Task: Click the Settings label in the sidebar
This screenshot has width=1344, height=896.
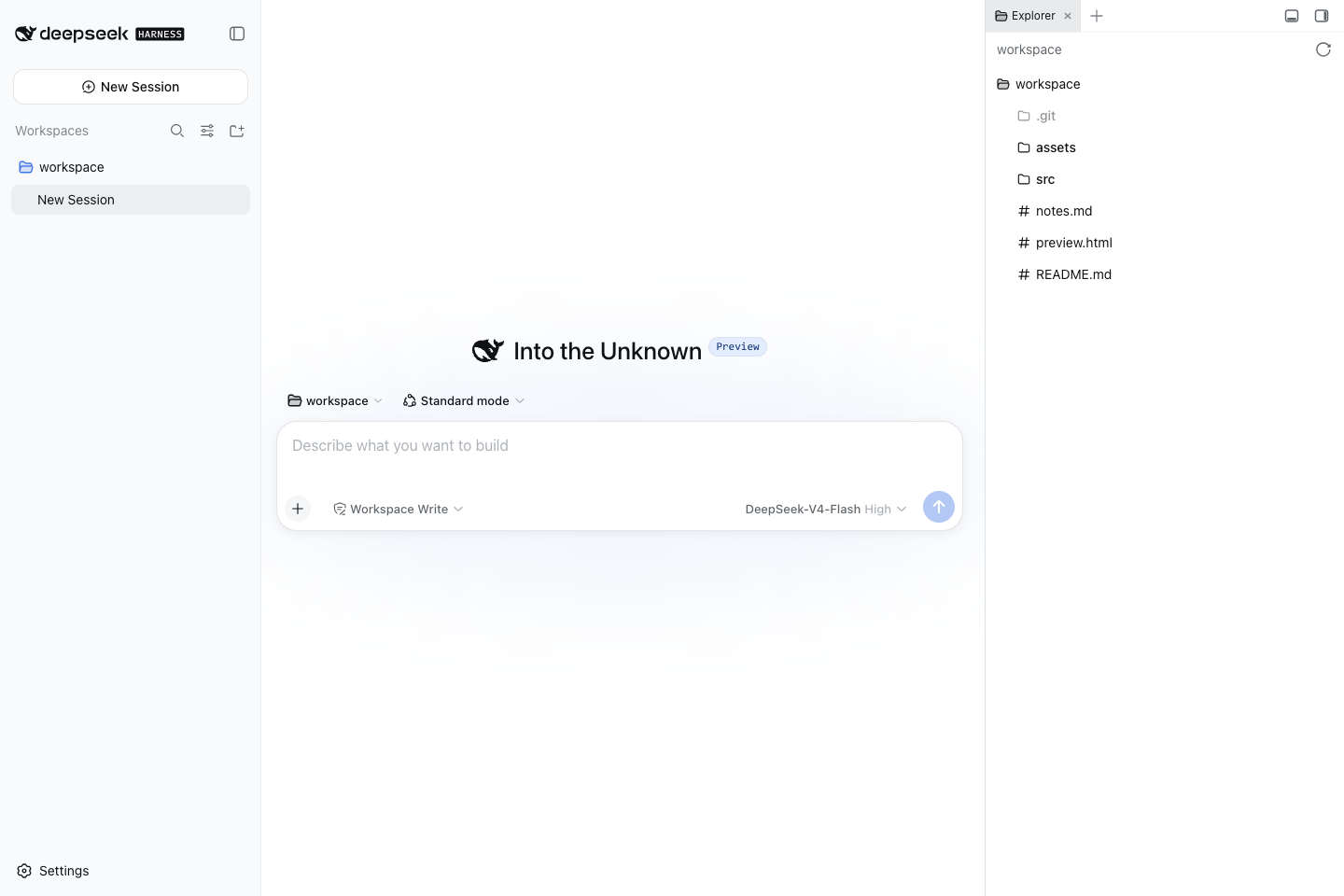Action: pyautogui.click(x=64, y=871)
